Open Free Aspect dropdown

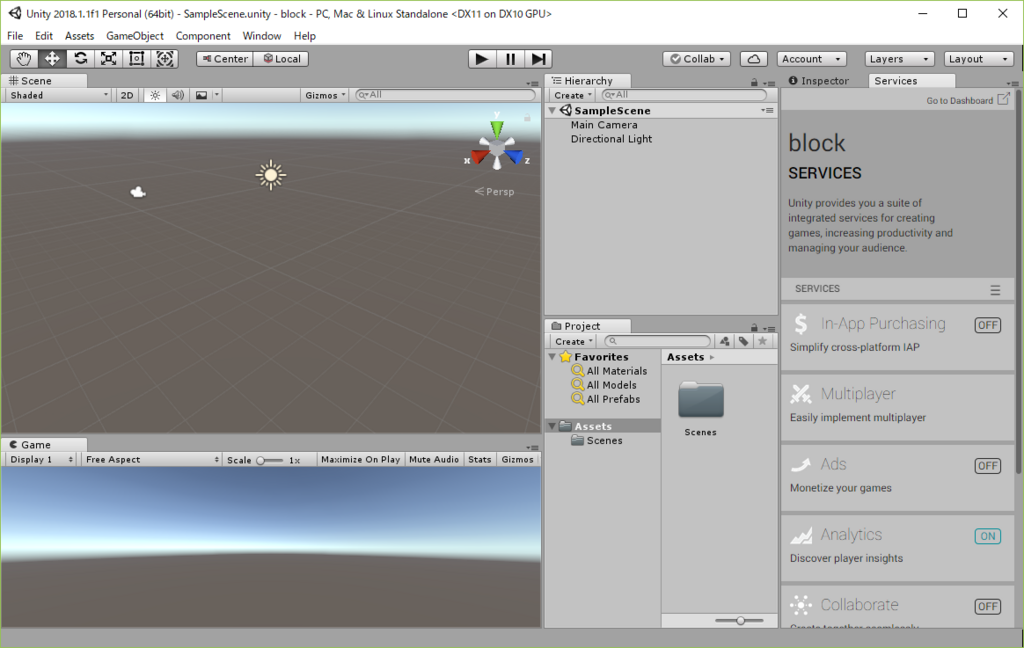coord(152,460)
